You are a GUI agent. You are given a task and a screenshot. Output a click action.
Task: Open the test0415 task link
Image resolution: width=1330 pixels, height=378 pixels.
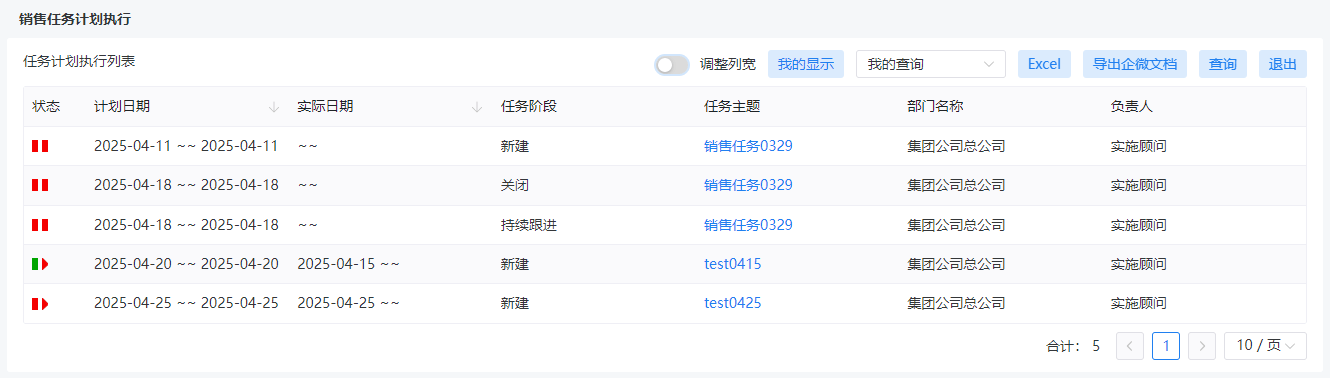coord(733,264)
